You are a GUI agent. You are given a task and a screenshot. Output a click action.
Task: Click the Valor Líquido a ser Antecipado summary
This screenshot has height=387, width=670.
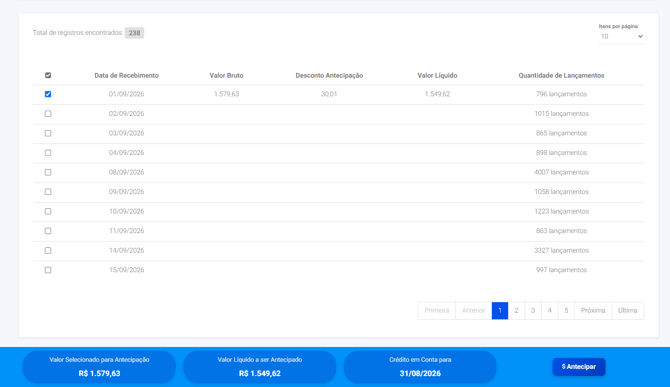[x=260, y=367]
